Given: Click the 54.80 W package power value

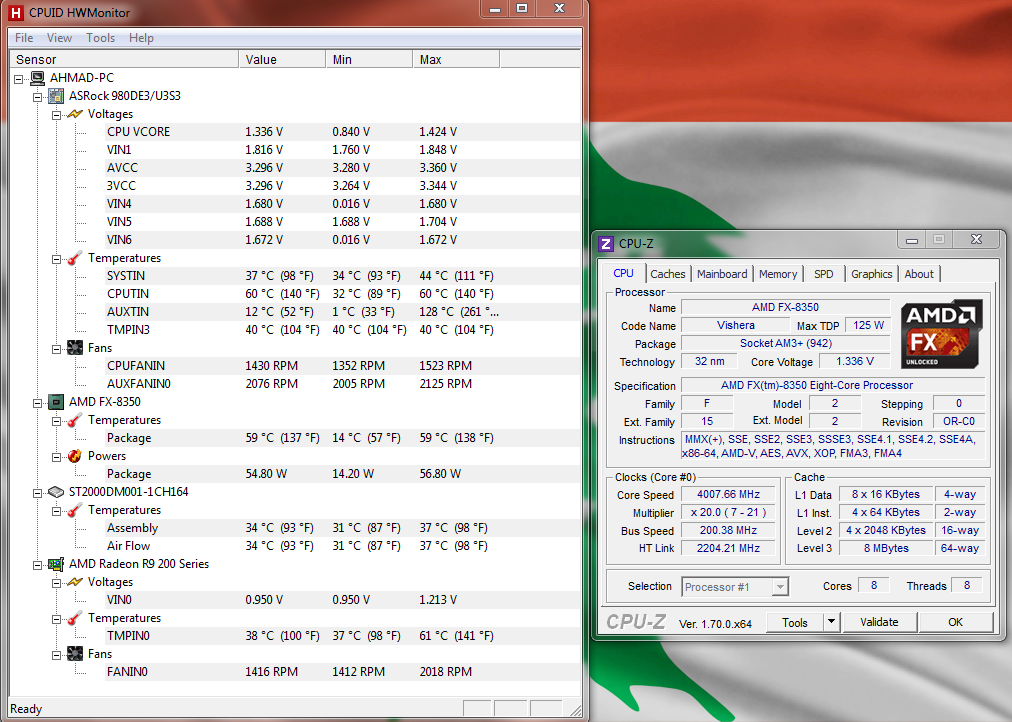Looking at the screenshot, I should (x=266, y=474).
